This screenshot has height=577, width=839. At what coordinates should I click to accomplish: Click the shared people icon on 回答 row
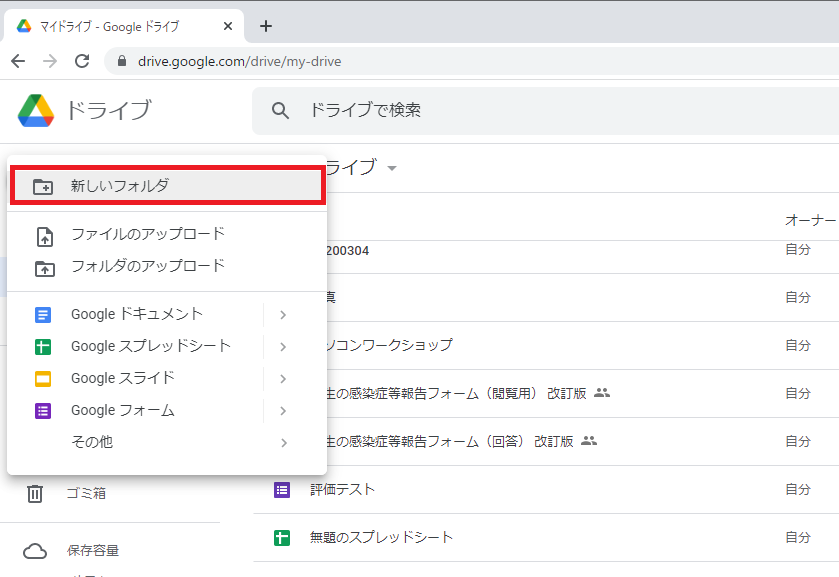click(x=589, y=441)
